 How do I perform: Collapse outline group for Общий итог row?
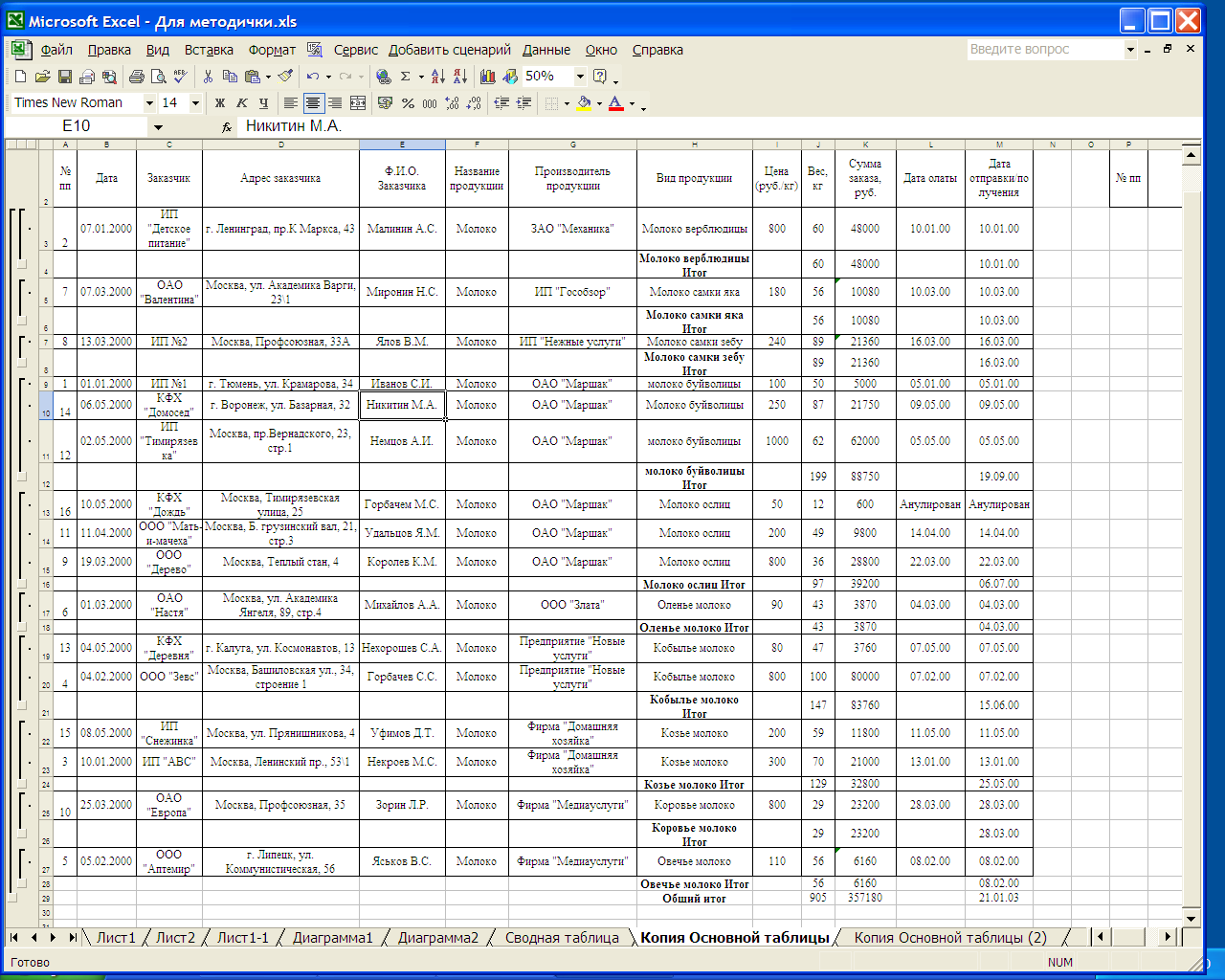pyautogui.click(x=11, y=899)
